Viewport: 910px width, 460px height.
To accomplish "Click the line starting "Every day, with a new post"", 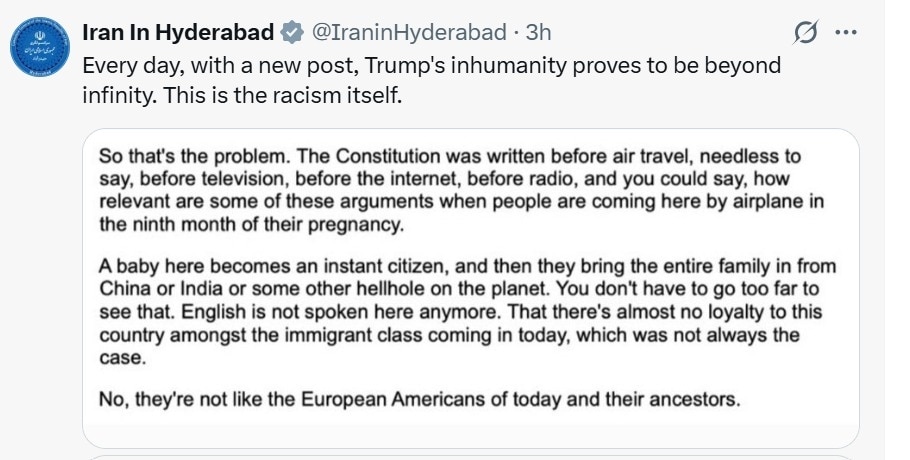I will (430, 66).
